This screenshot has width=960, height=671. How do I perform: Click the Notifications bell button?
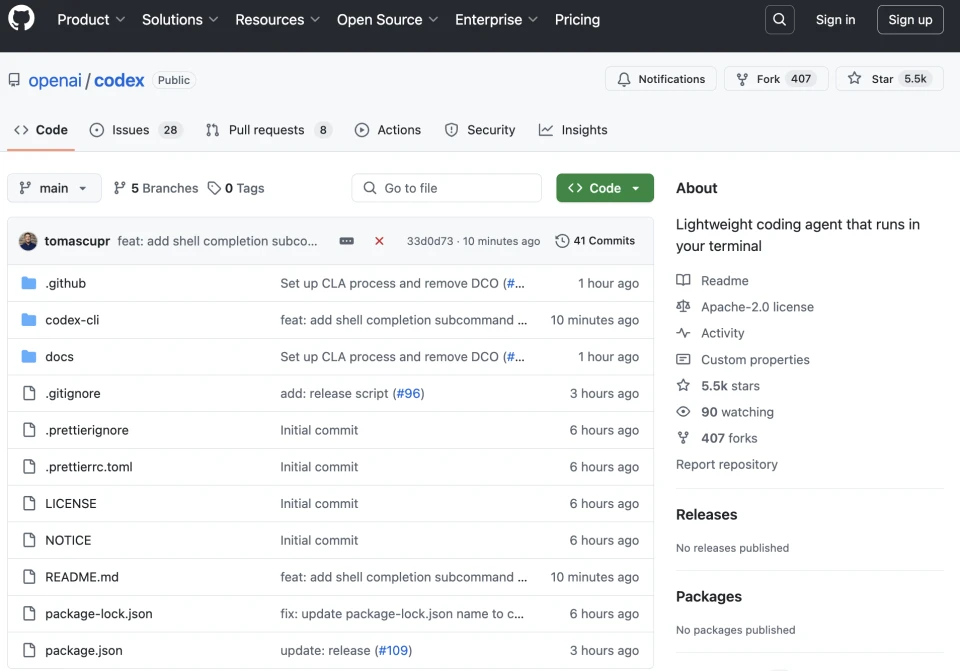tap(661, 79)
